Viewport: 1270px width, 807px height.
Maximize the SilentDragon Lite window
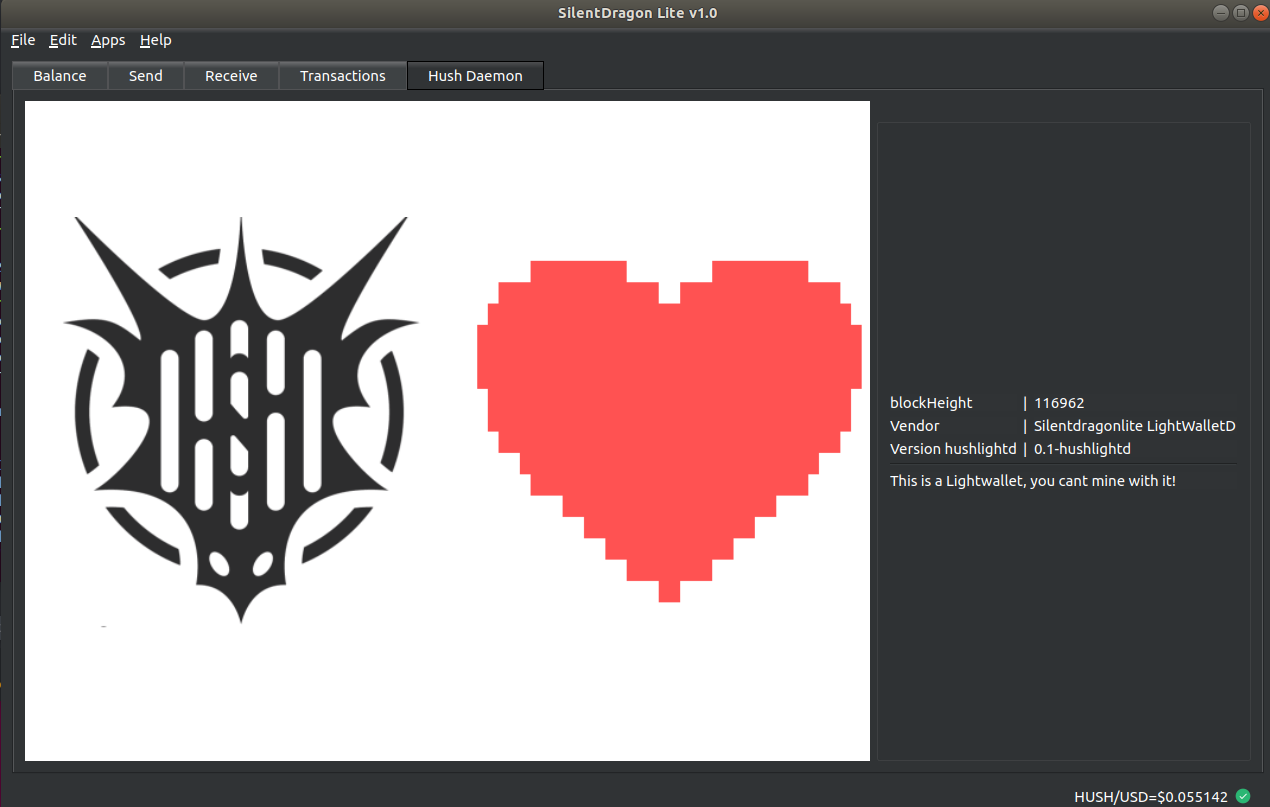(1240, 12)
